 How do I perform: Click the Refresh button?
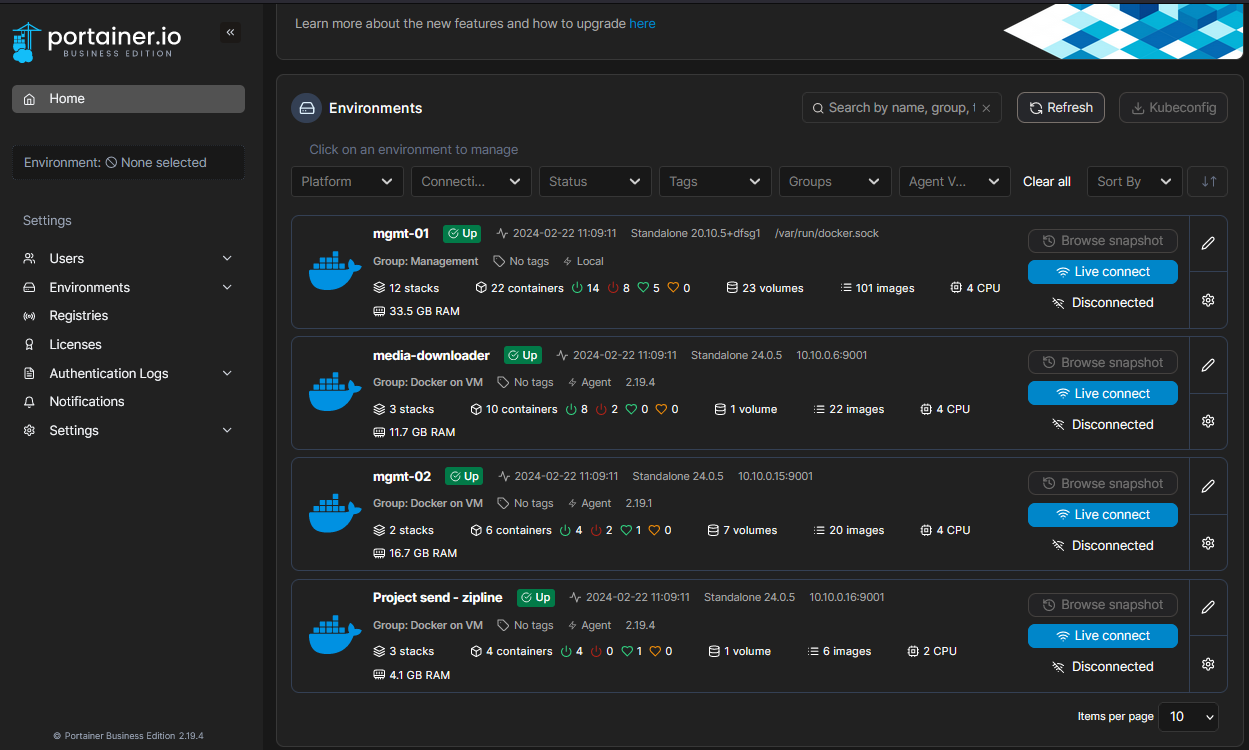tap(1060, 108)
